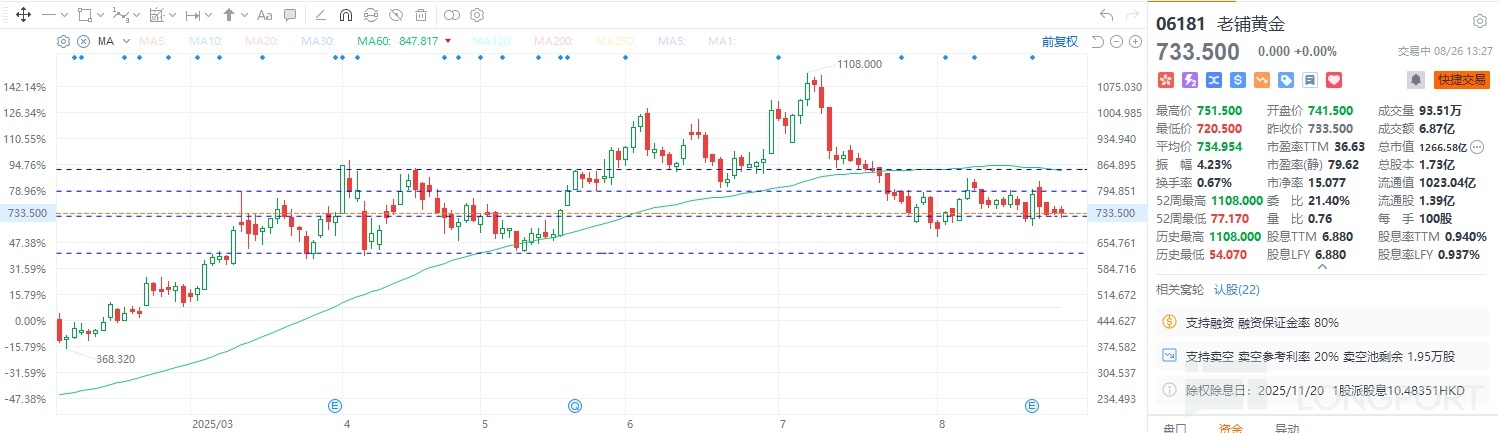This screenshot has width=1499, height=433.
Task: Select the numbered polyline wave tool
Action: [121, 15]
